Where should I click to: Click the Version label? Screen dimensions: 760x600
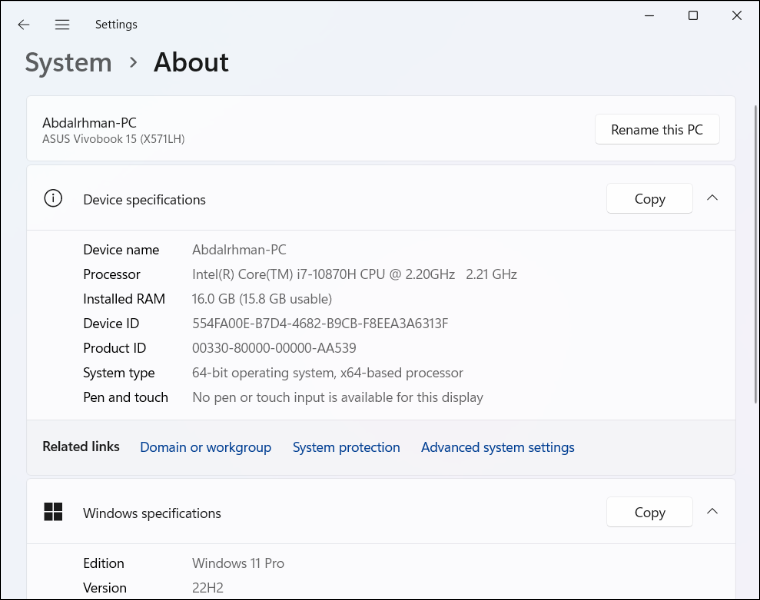[x=105, y=588]
